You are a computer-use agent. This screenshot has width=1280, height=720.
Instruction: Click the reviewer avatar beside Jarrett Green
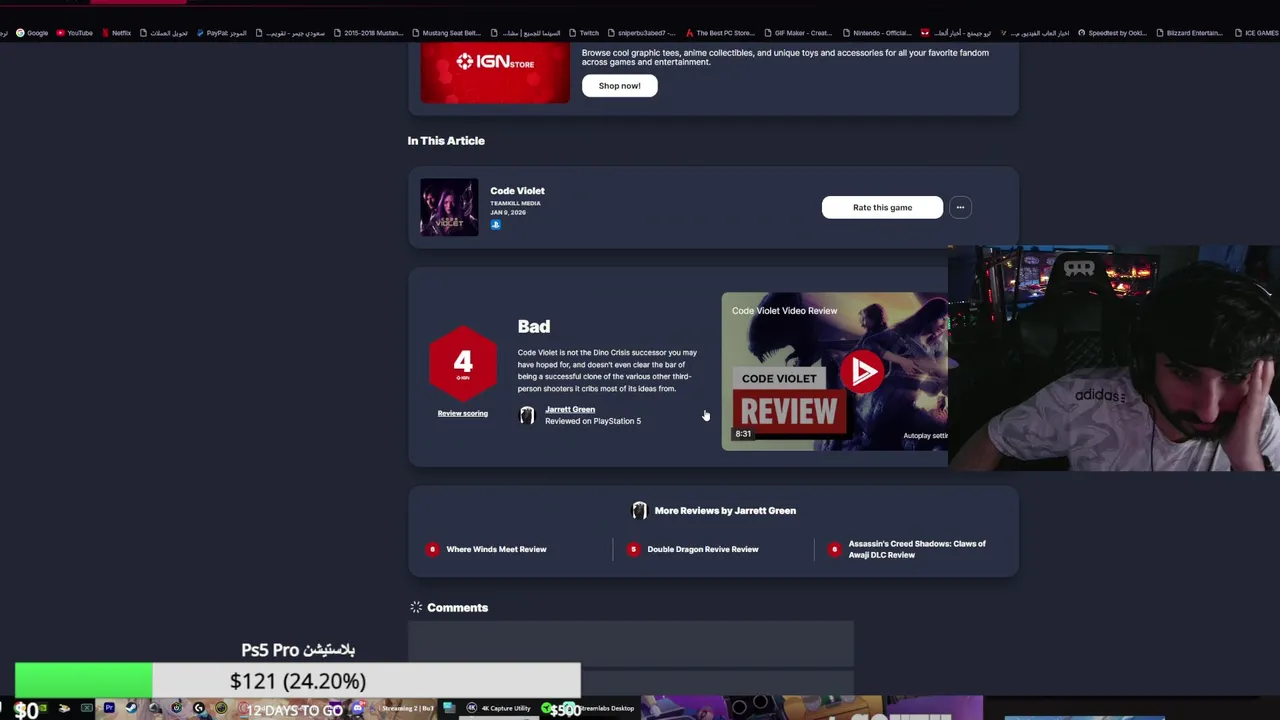tap(527, 415)
